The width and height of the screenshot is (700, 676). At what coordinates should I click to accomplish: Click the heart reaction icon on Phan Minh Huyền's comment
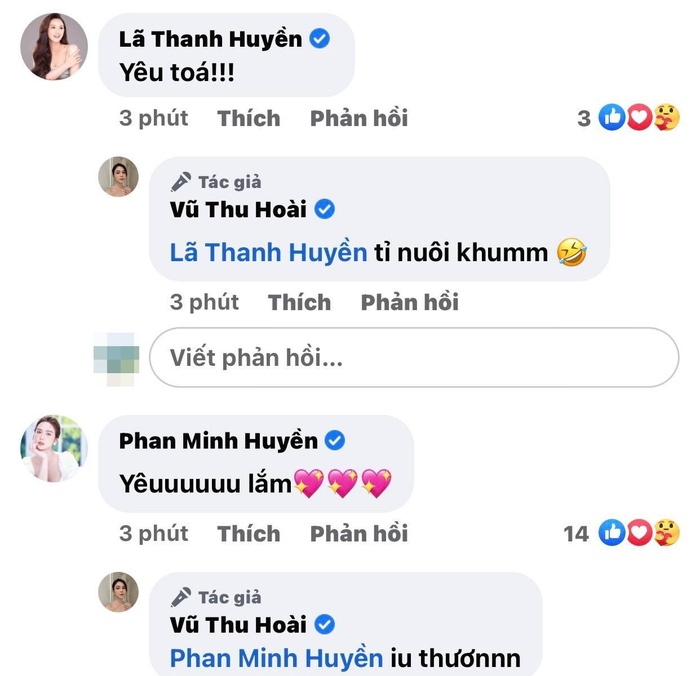pyautogui.click(x=640, y=533)
